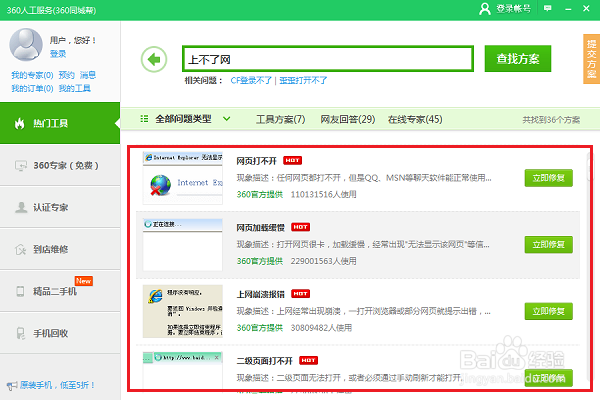Click the orange 提交方案 side button
The width and height of the screenshot is (600, 400).
tap(591, 59)
